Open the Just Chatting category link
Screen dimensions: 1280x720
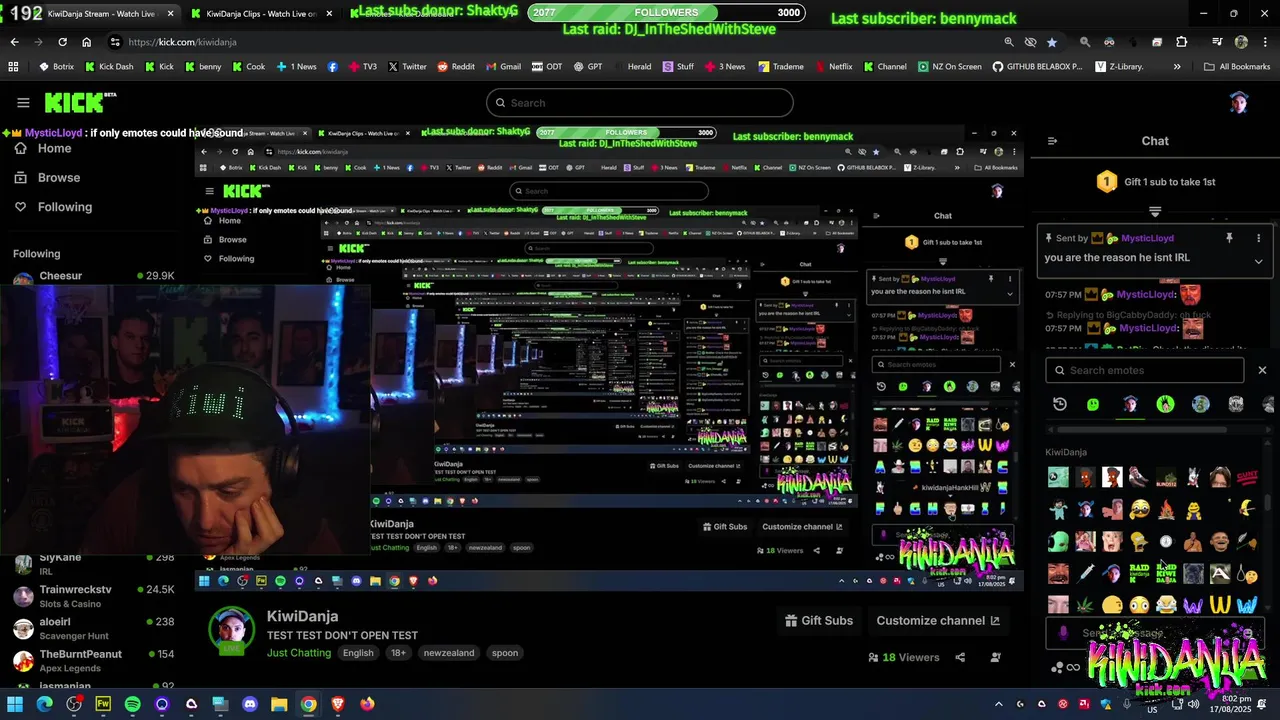click(x=299, y=652)
